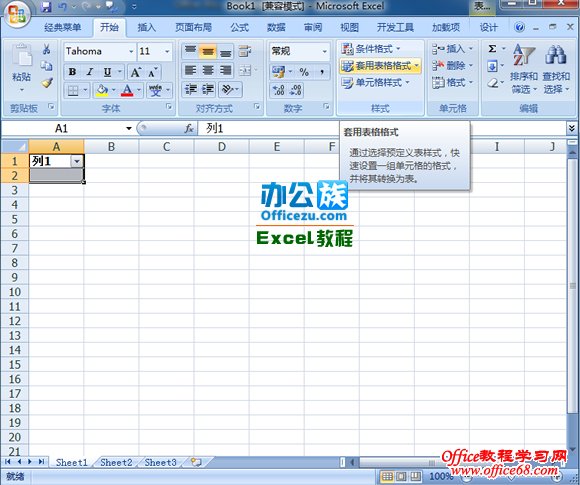Open the text orientation options
Screen dimensions: 580x485
230,90
